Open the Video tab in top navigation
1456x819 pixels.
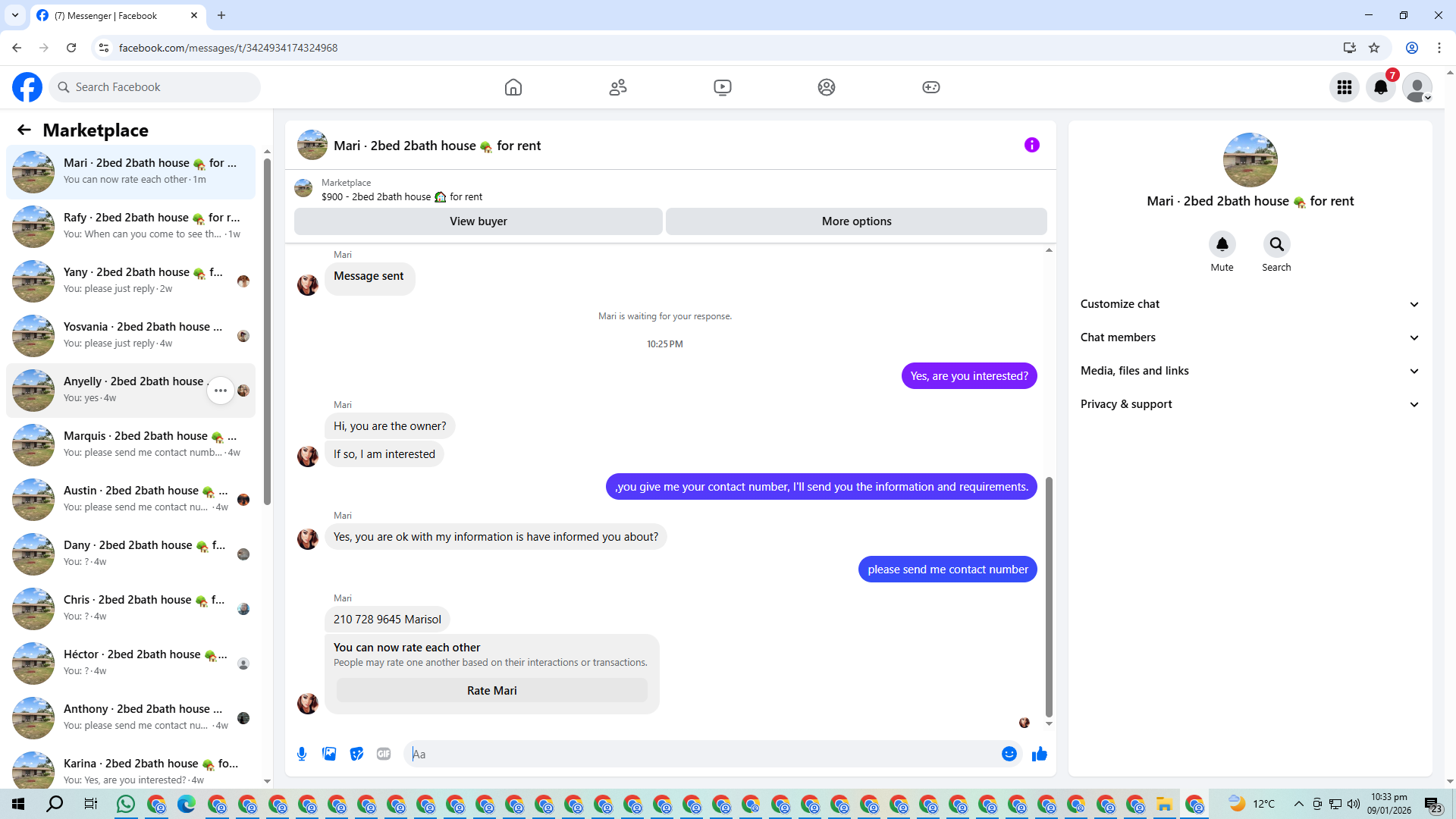pos(723,87)
